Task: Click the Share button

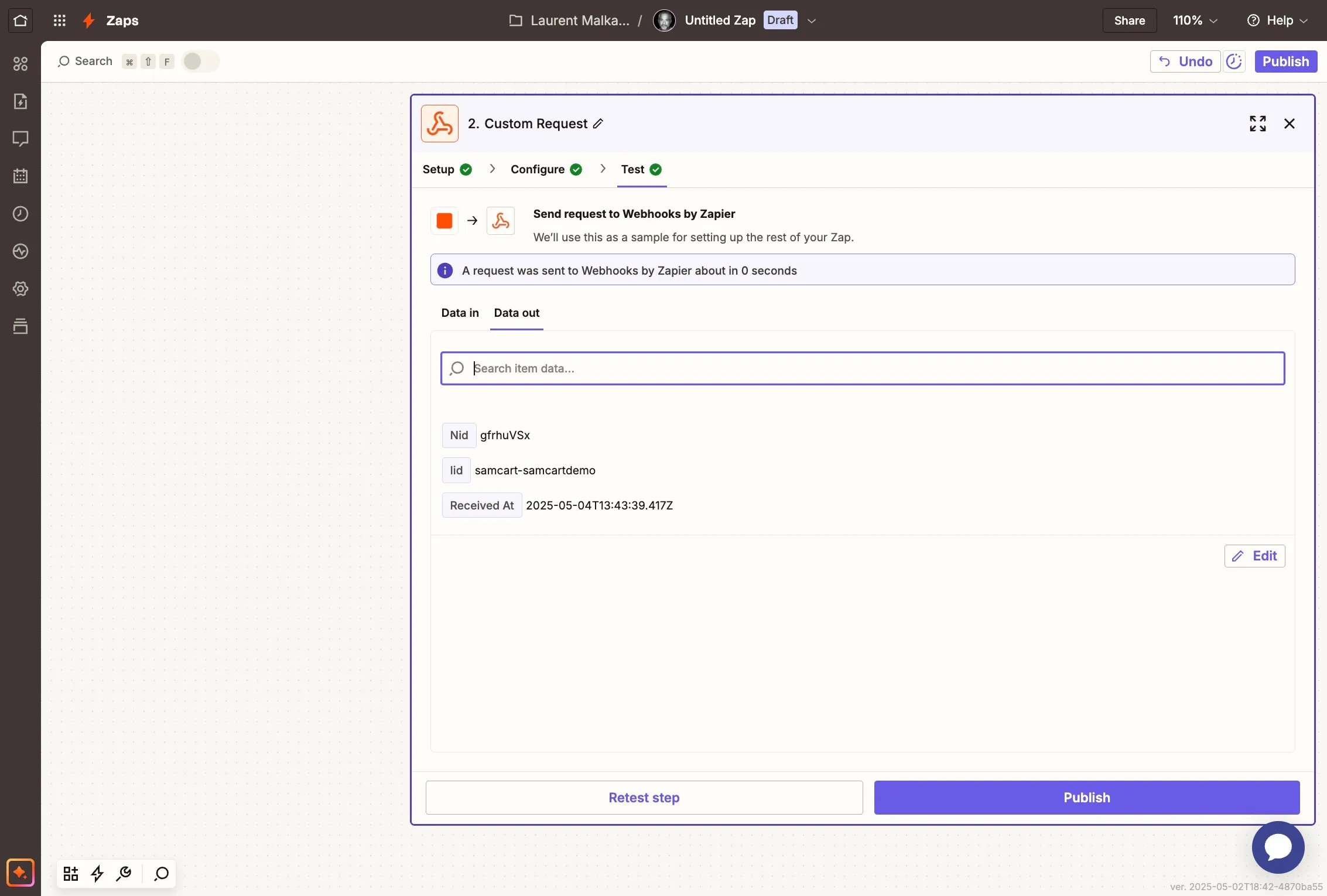Action: tap(1130, 20)
